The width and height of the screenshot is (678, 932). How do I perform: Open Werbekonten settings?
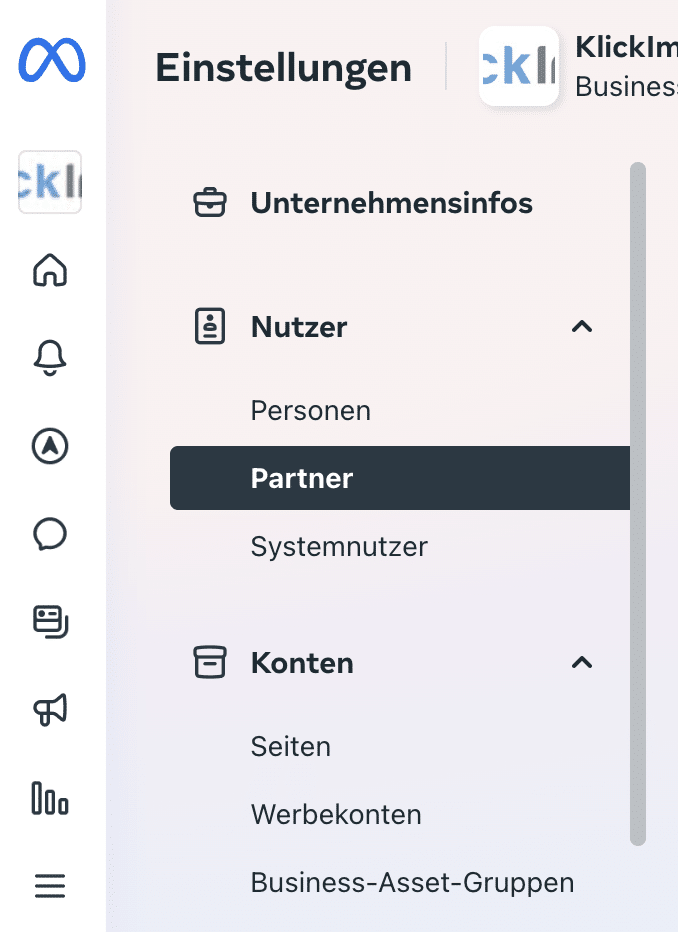coord(336,815)
